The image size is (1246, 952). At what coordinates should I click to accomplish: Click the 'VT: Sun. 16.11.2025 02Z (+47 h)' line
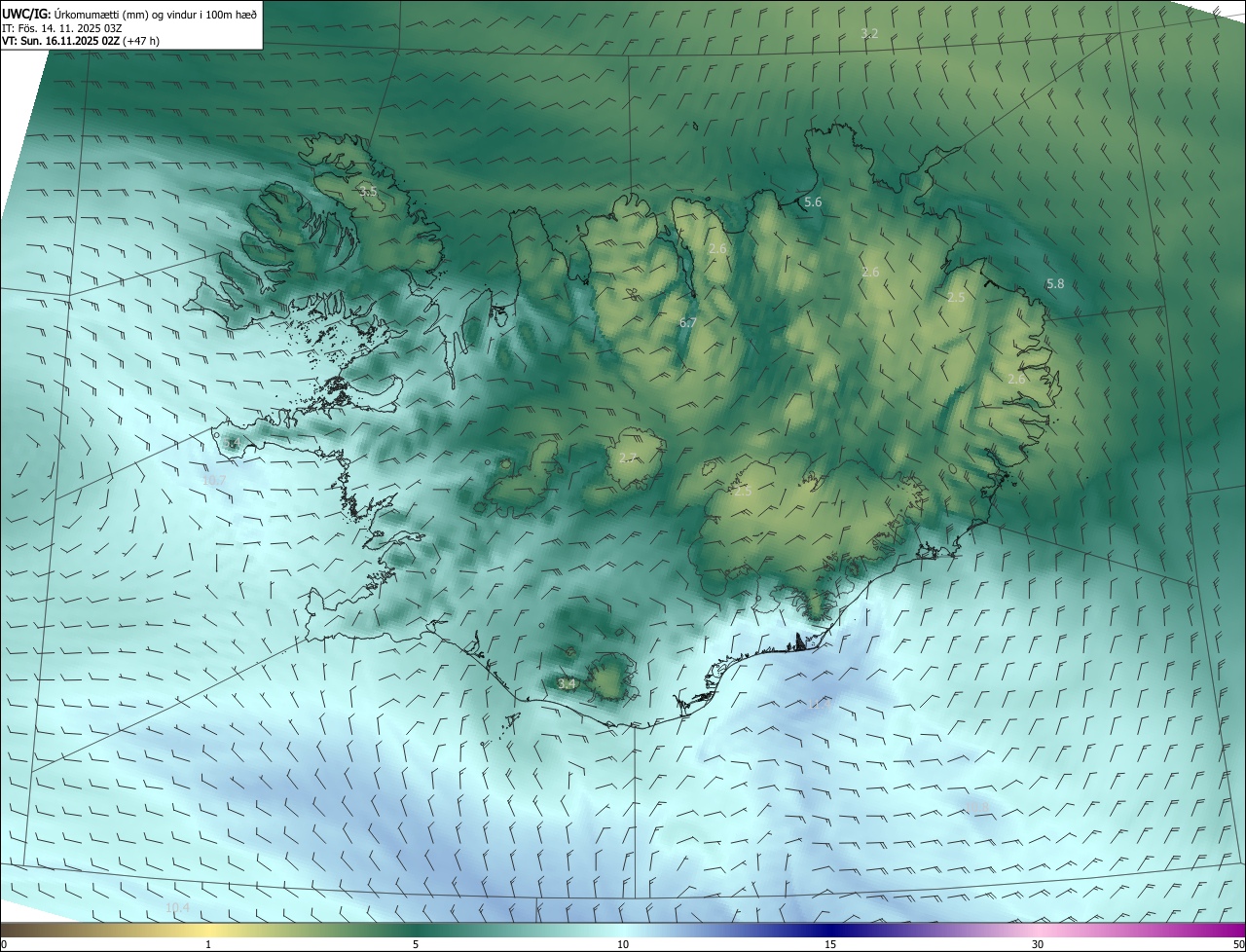point(81,41)
